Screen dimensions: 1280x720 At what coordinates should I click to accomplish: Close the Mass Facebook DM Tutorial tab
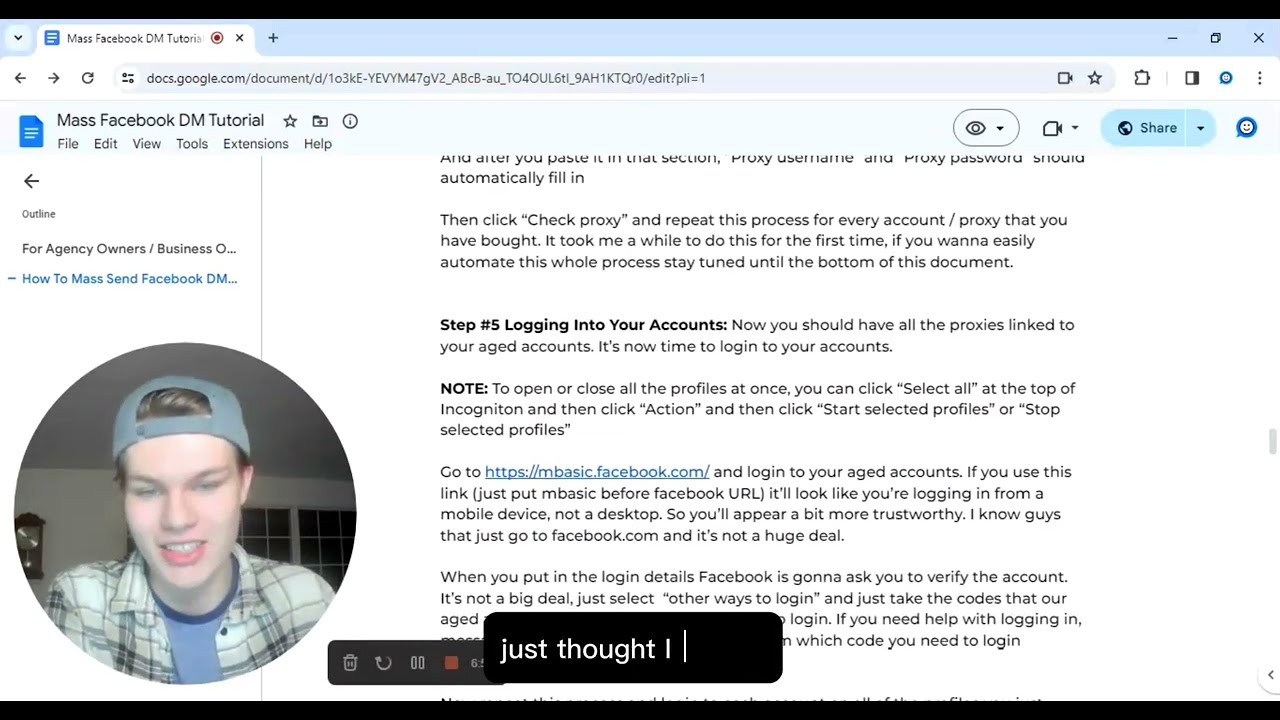(240, 38)
